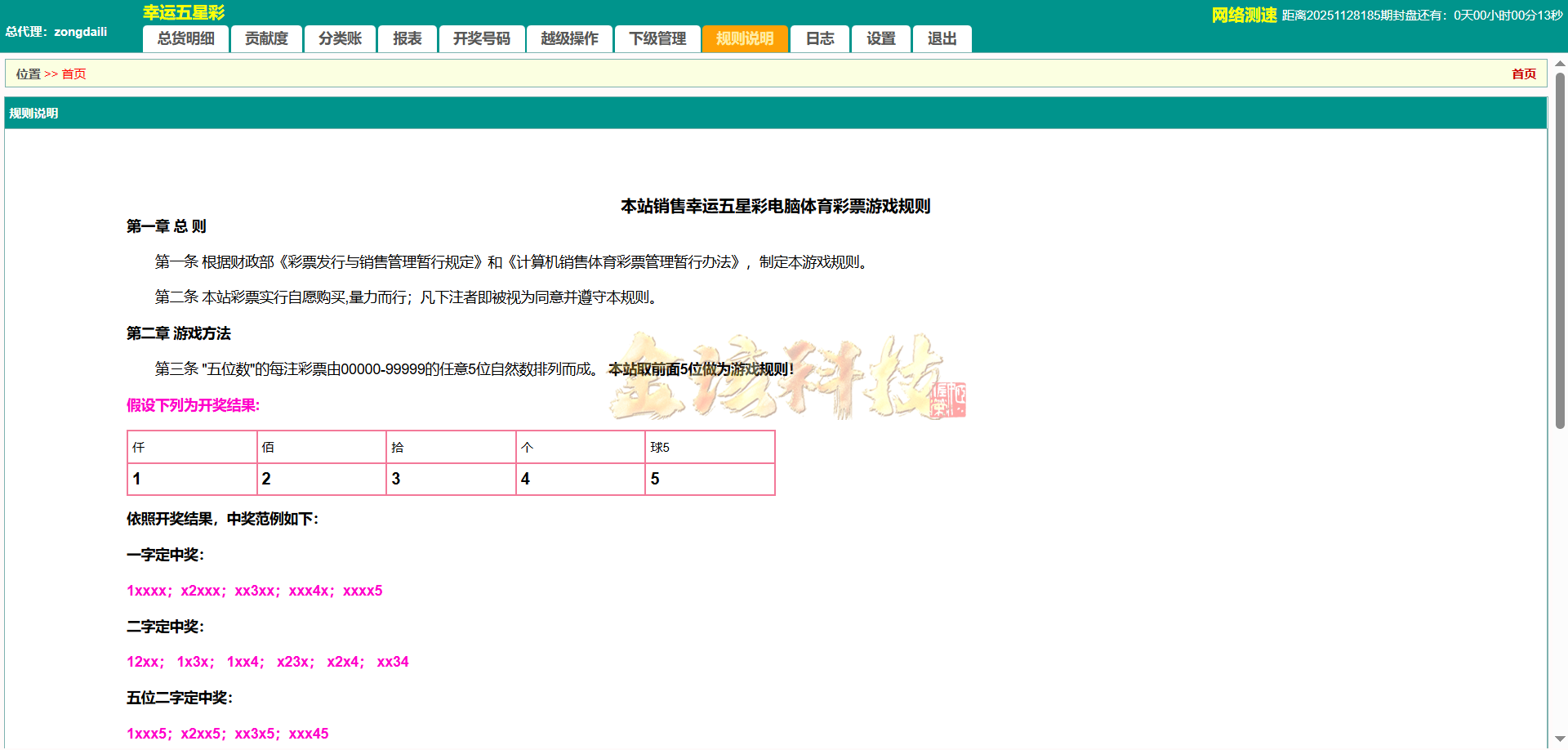Open the 日志 log page
The image size is (1568, 750).
coord(819,38)
